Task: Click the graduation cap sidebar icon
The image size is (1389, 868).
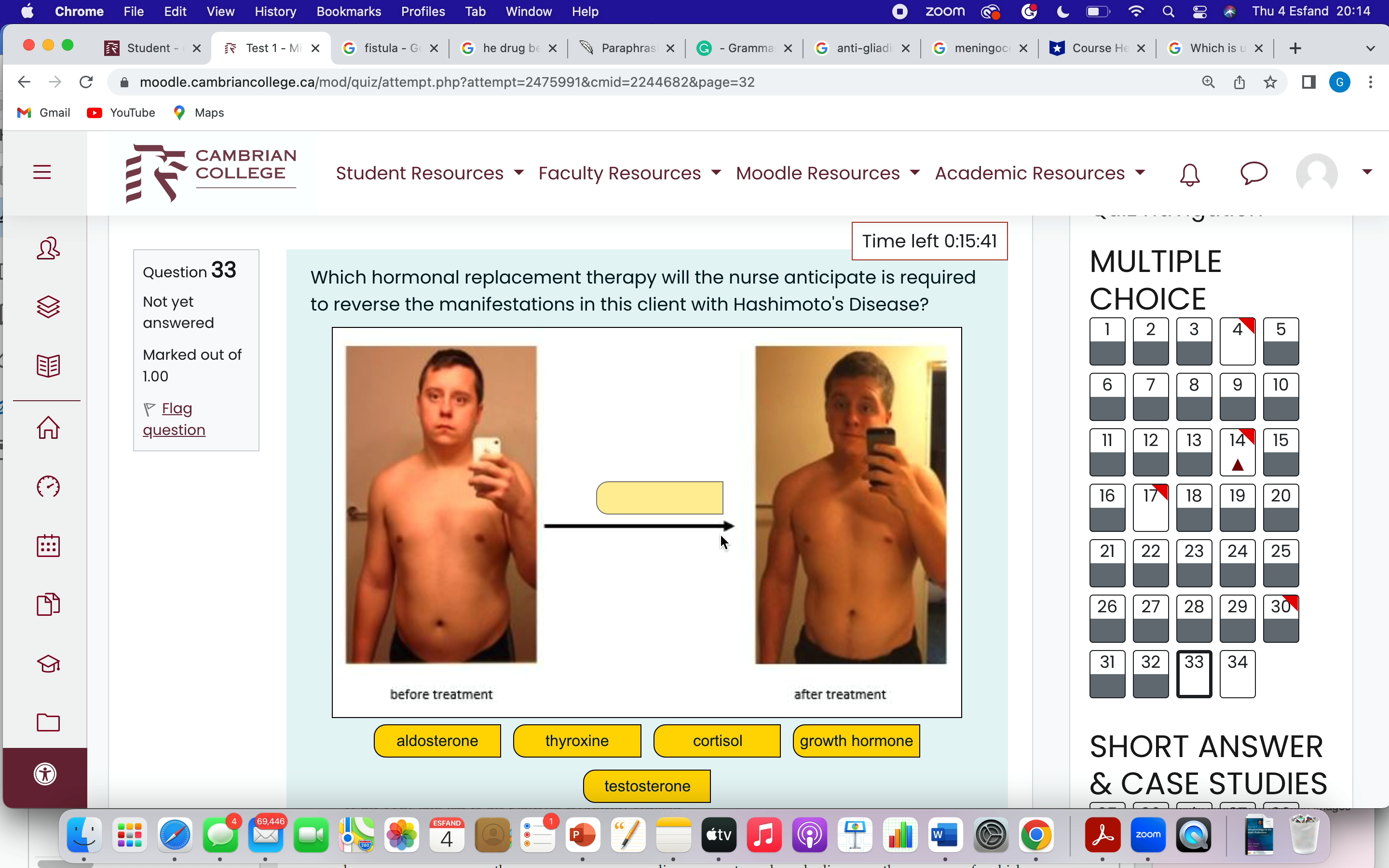Action: (x=48, y=664)
